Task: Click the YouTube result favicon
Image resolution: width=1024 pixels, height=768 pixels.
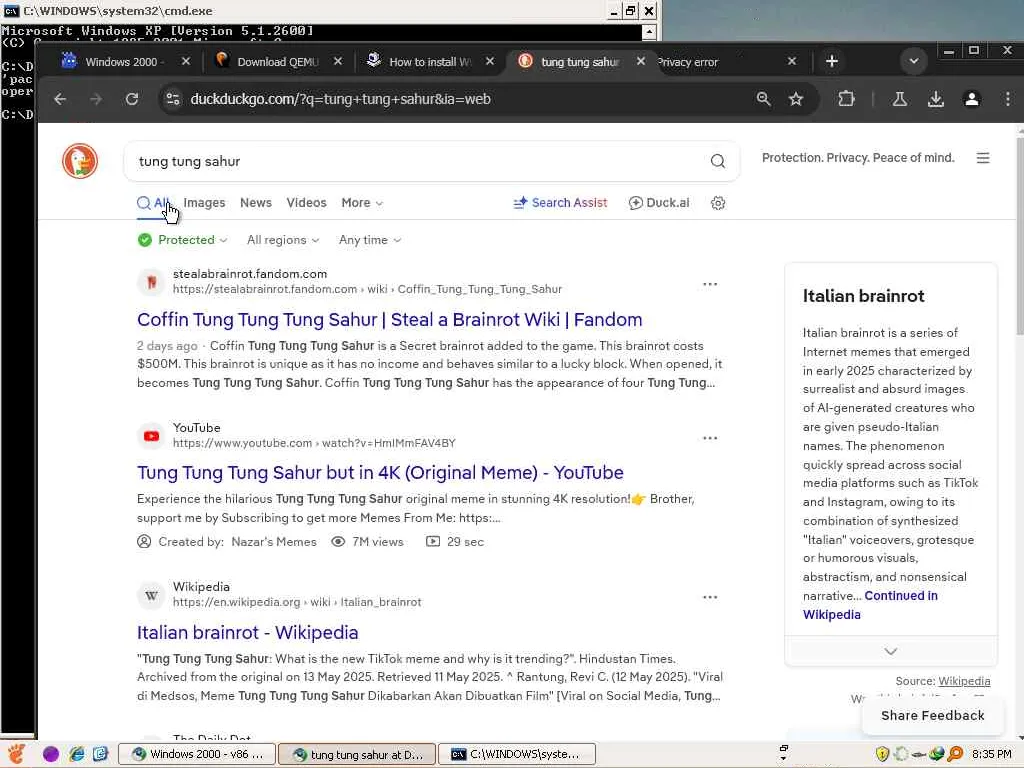Action: (152, 436)
